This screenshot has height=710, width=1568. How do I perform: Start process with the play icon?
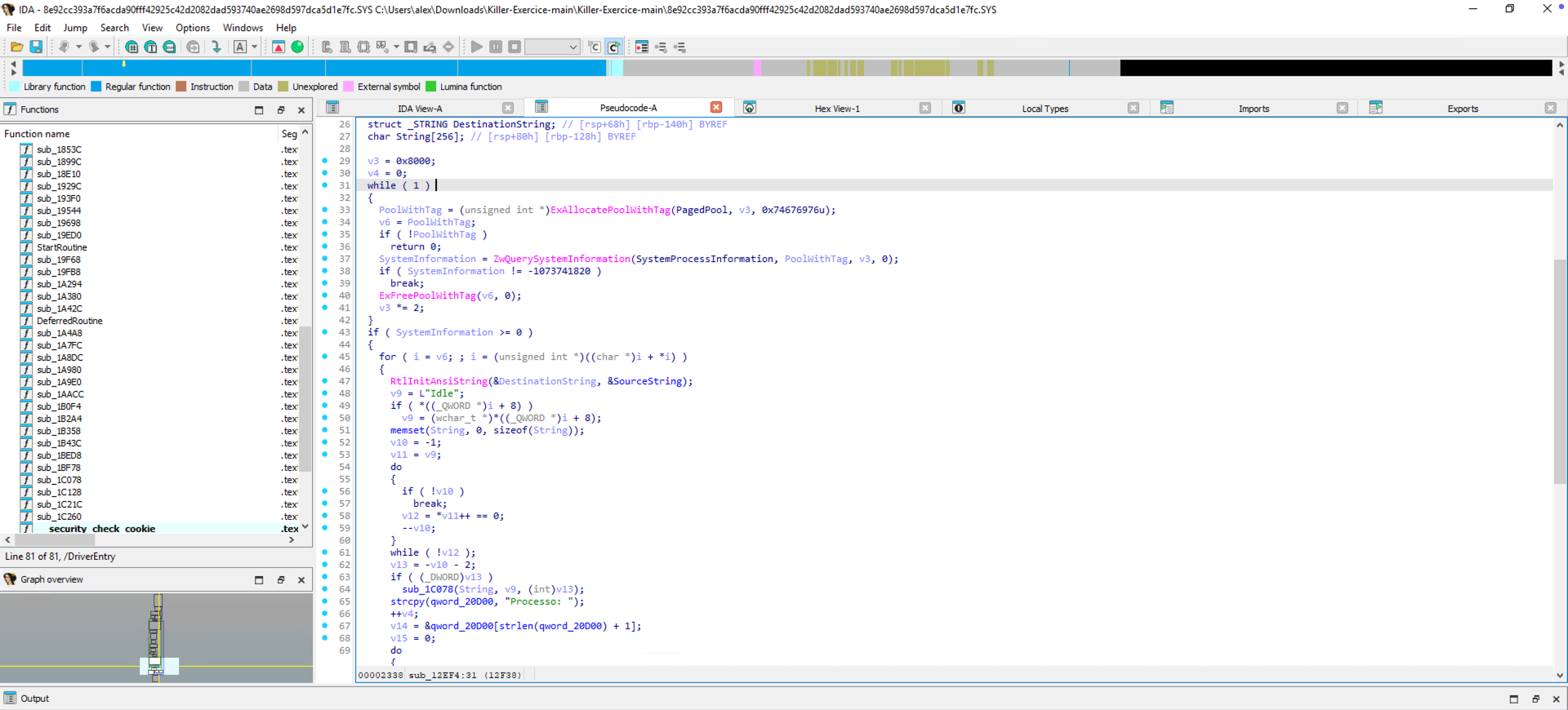tap(477, 47)
